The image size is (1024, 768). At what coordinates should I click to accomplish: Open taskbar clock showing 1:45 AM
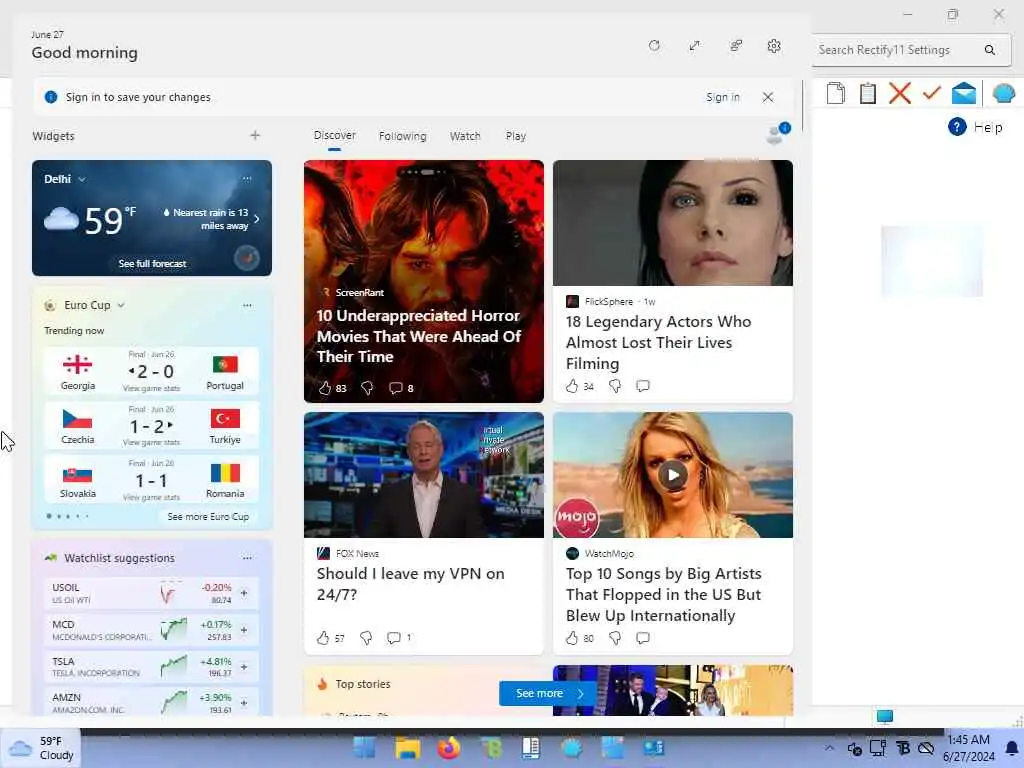(x=968, y=748)
